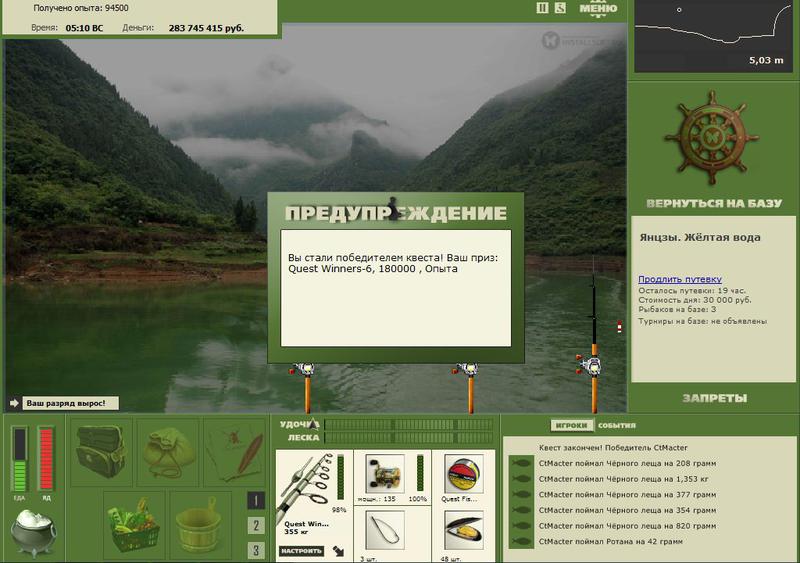Screen dimensions: 800x563
Task: Click the depth map showing 5,03 m
Action: point(713,36)
